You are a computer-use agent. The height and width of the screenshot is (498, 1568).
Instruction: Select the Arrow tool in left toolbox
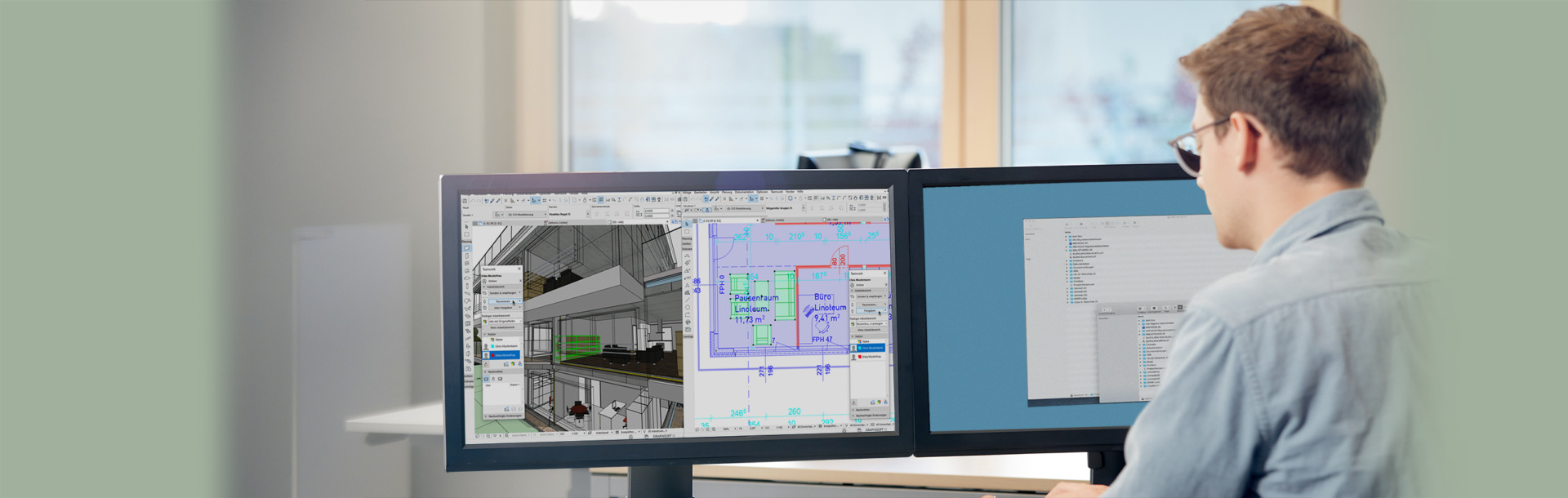[x=467, y=225]
